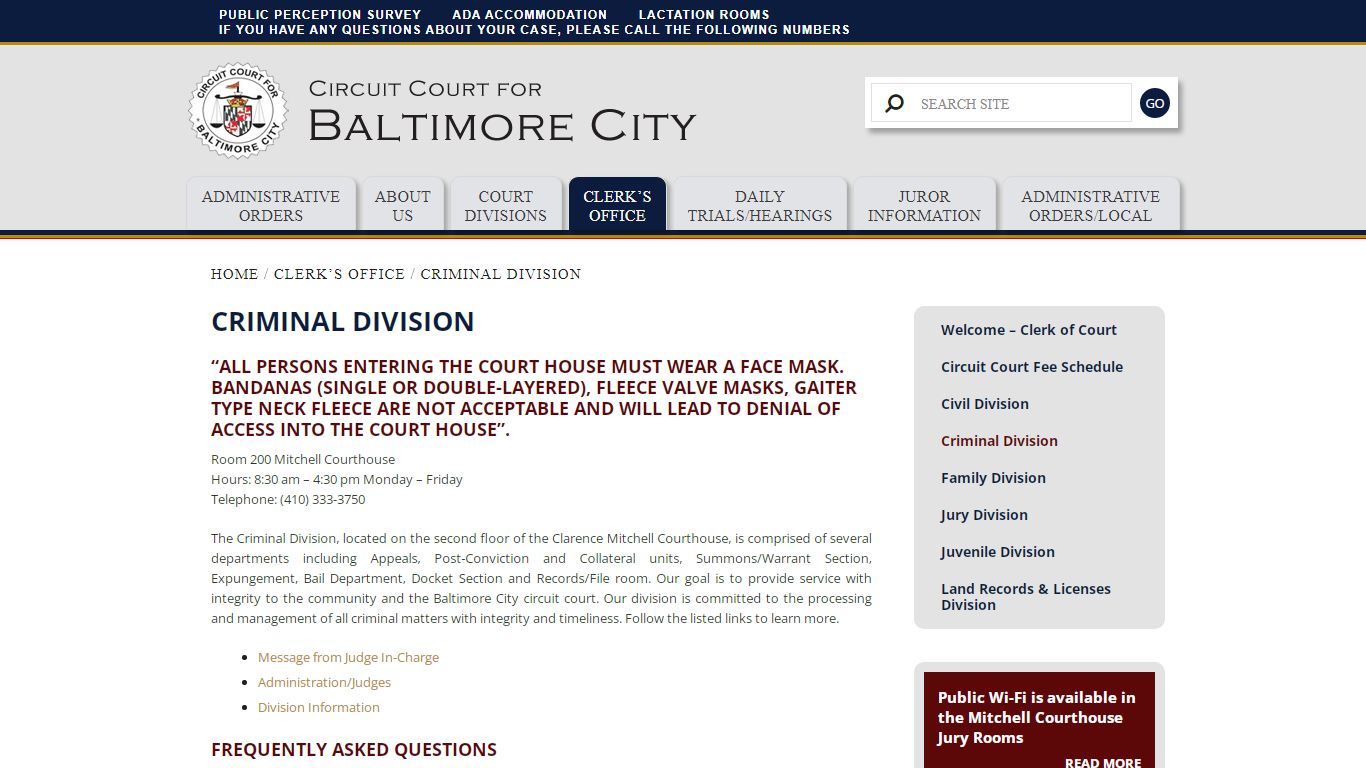The width and height of the screenshot is (1366, 768).
Task: Open Circuit Court Fee Schedule sidebar link
Action: 1032,367
